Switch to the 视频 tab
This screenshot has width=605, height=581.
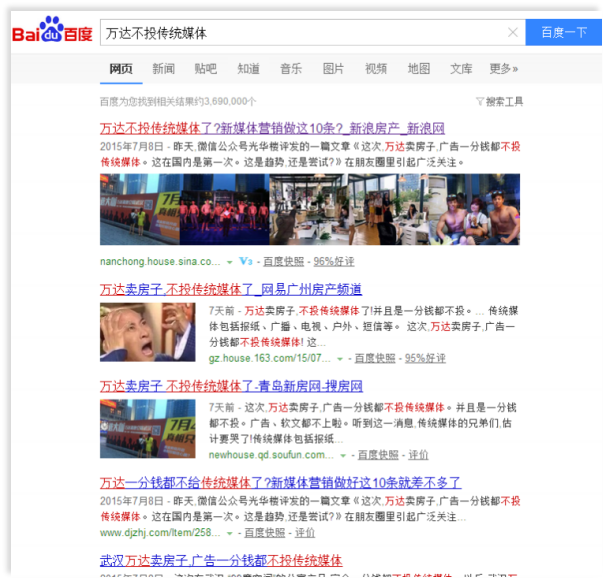(x=376, y=69)
